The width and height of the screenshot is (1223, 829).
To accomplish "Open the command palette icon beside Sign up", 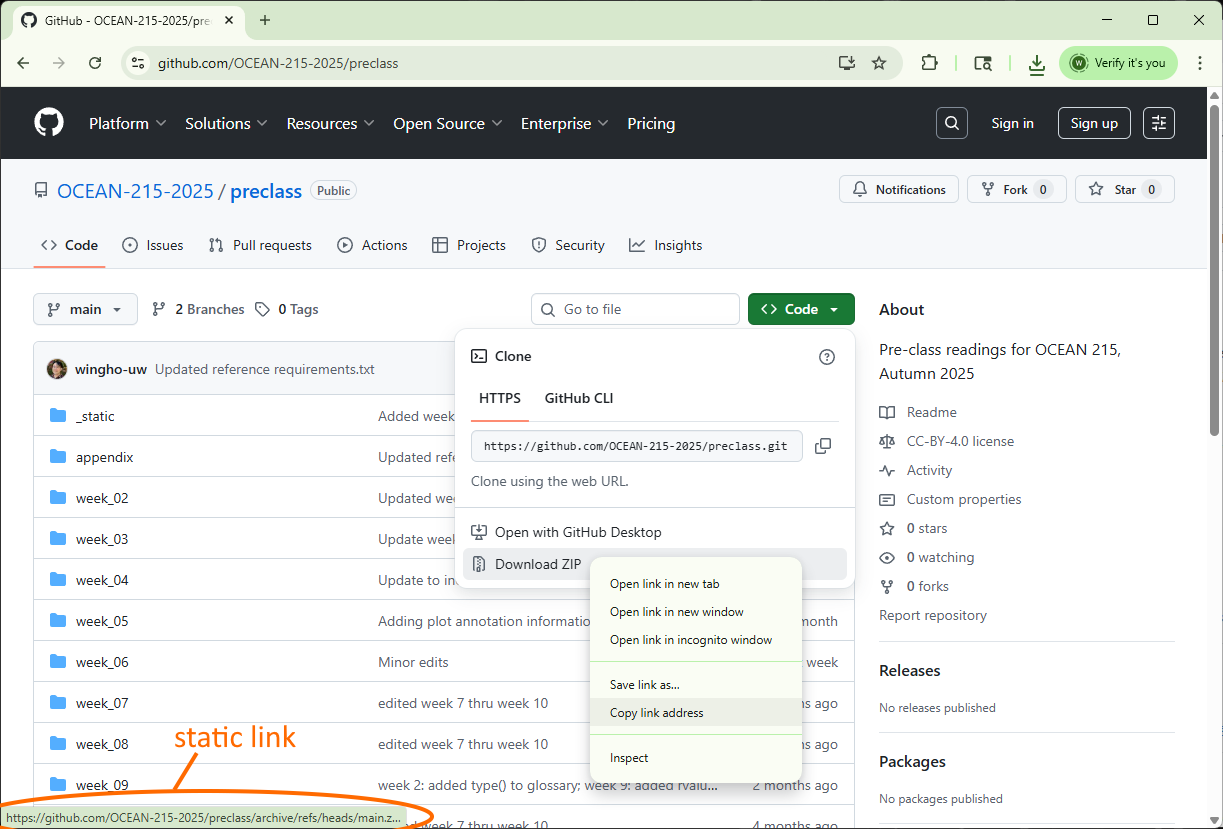I will 1158,122.
